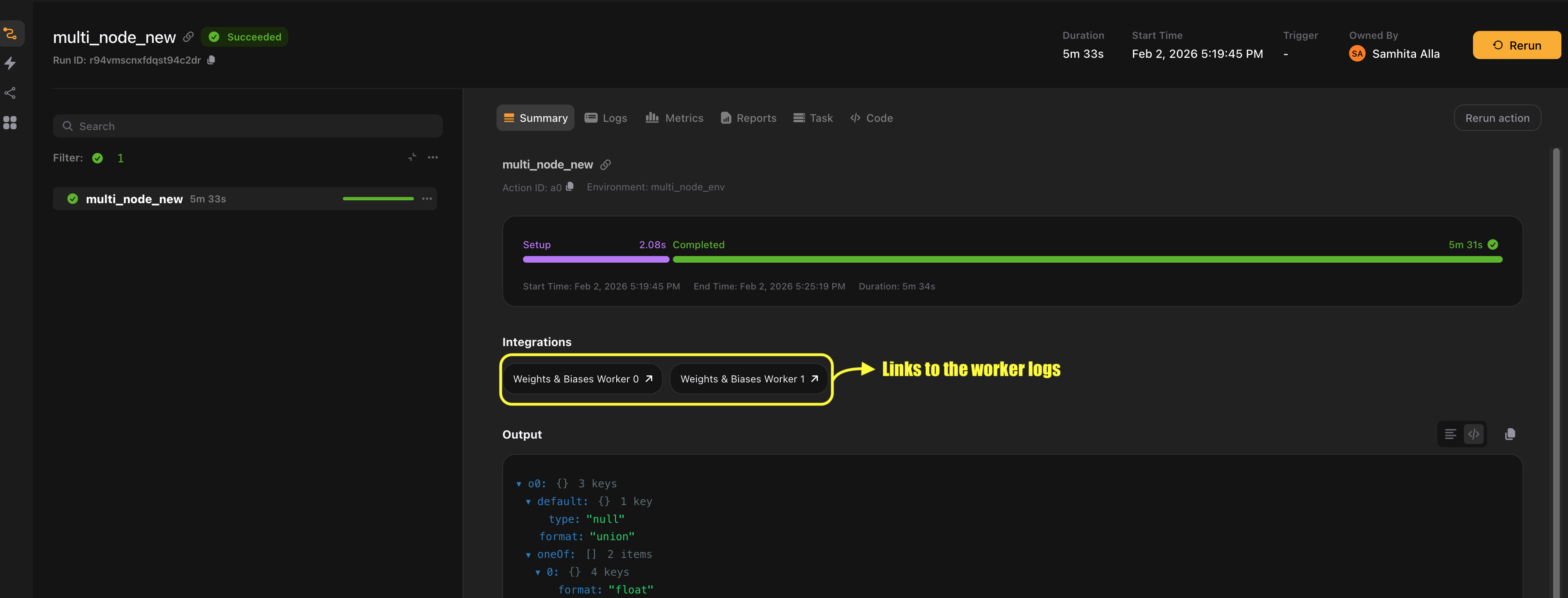Open the Triggers lightning icon in sidebar
Image resolution: width=1568 pixels, height=598 pixels.
pyautogui.click(x=11, y=63)
